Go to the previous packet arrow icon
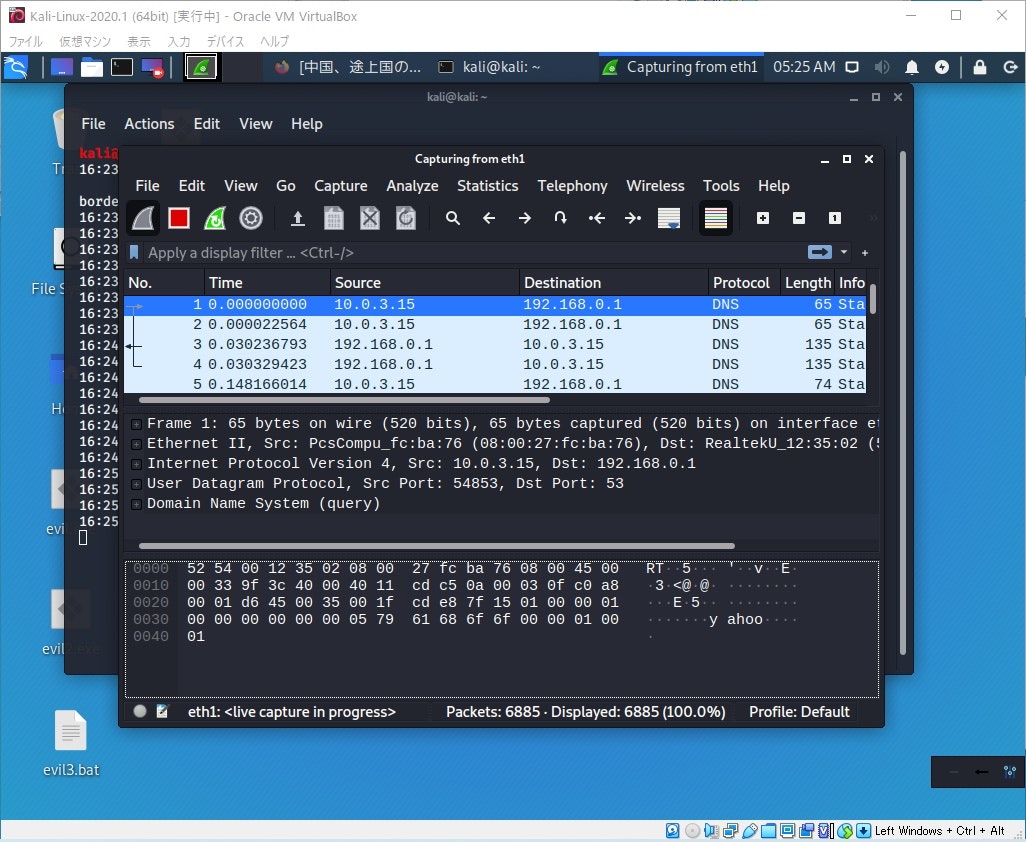 click(489, 218)
